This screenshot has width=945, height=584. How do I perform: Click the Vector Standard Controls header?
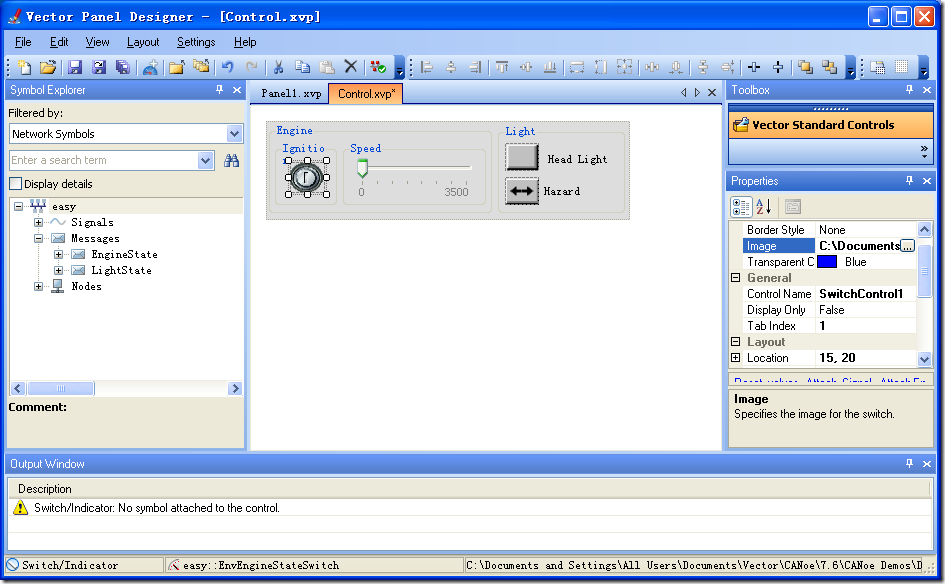(x=830, y=125)
